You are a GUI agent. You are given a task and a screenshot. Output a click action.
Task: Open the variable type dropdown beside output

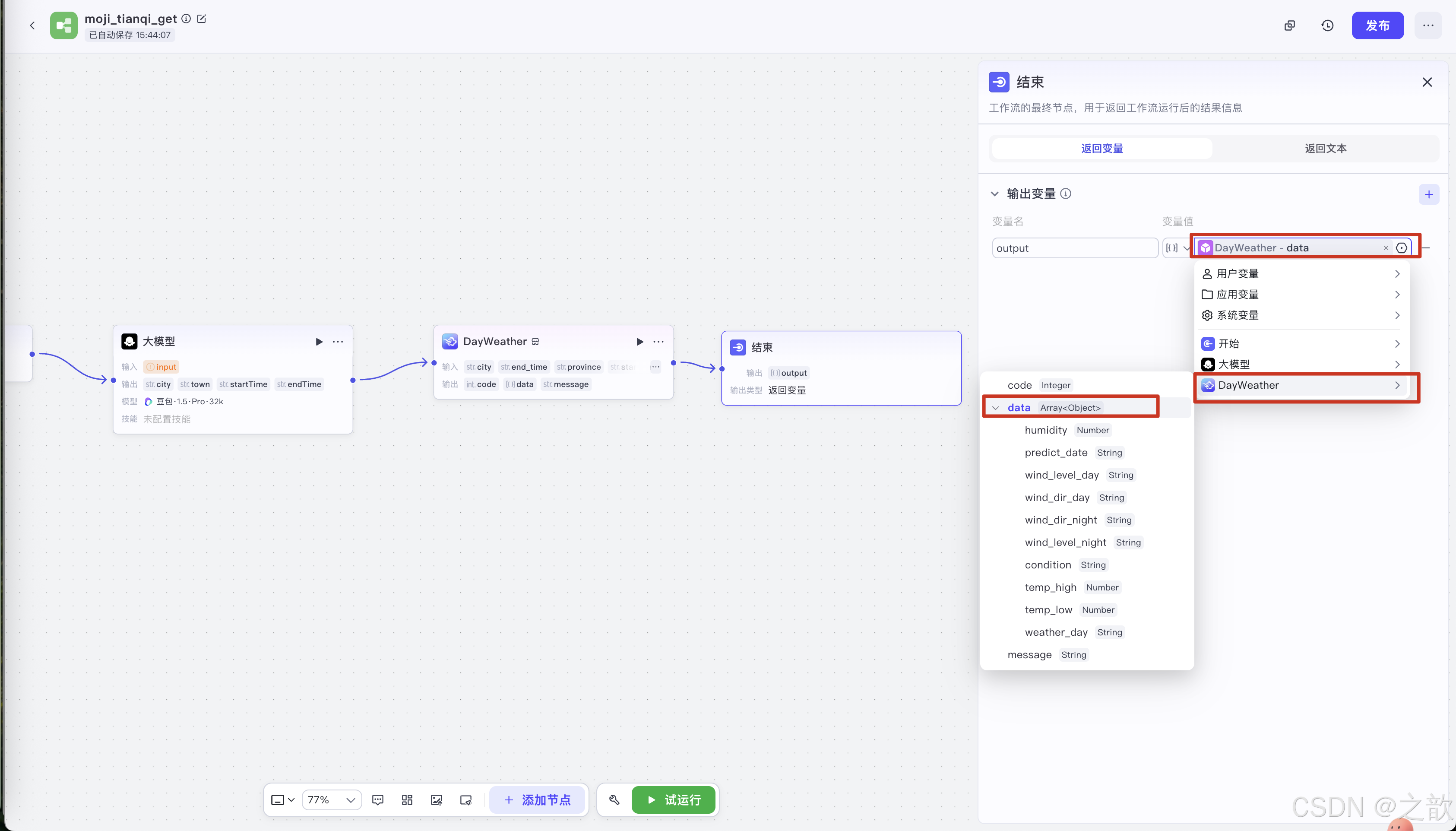pos(1177,248)
